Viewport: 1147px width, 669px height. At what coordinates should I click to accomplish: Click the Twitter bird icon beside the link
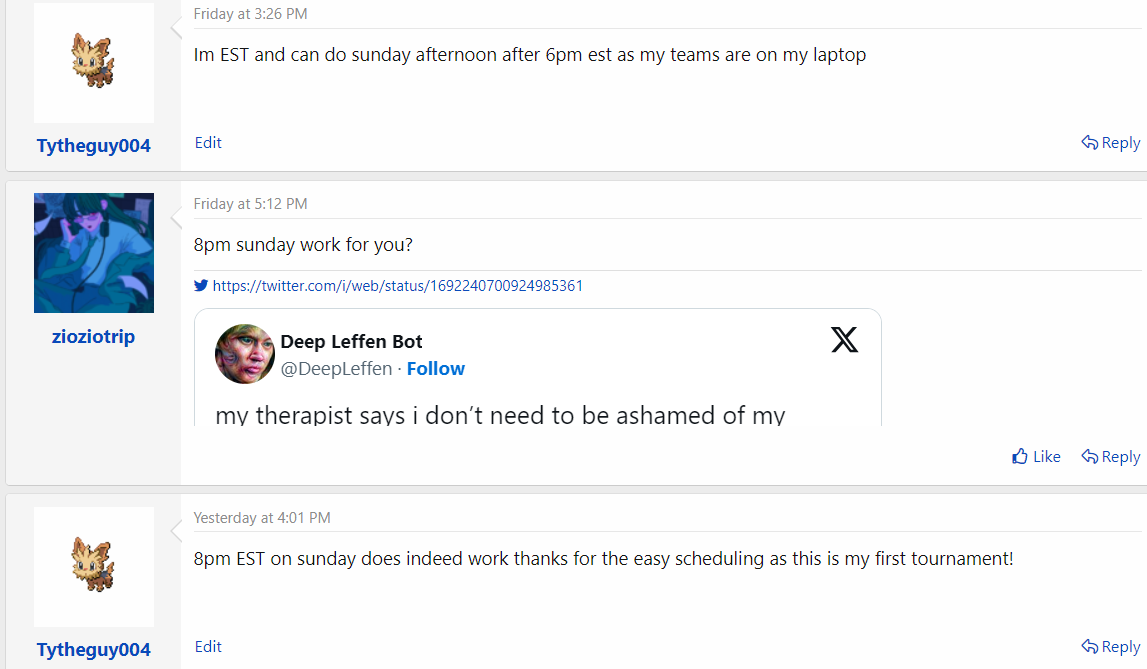click(201, 285)
